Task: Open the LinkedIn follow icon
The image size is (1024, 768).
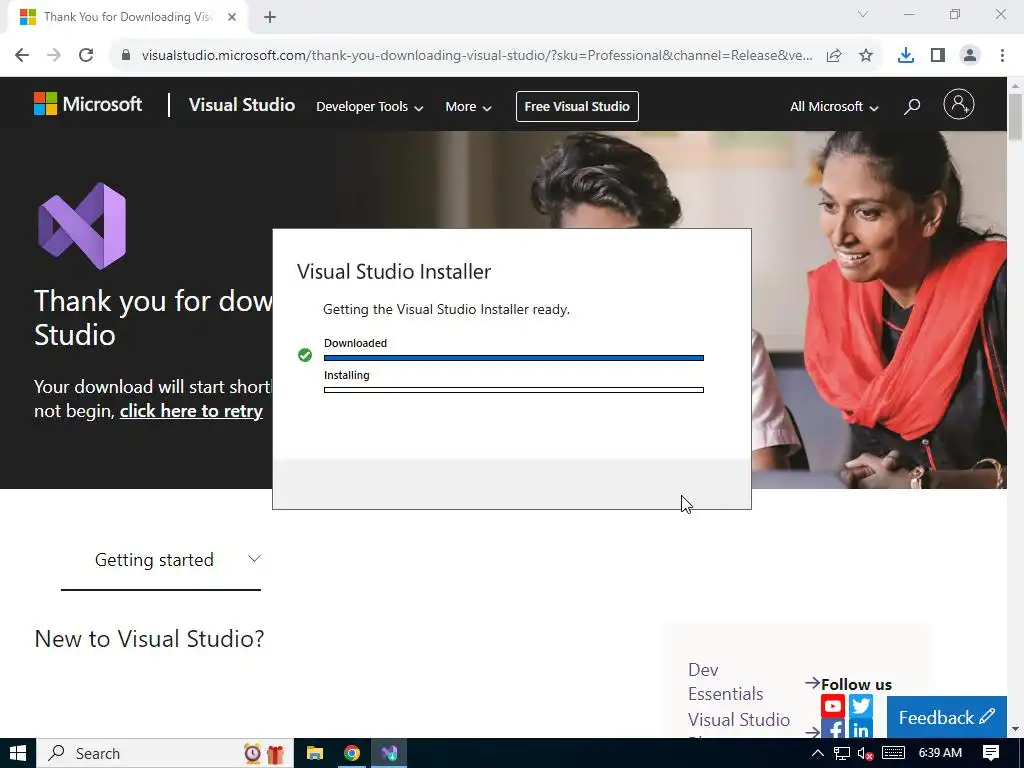Action: 861,729
